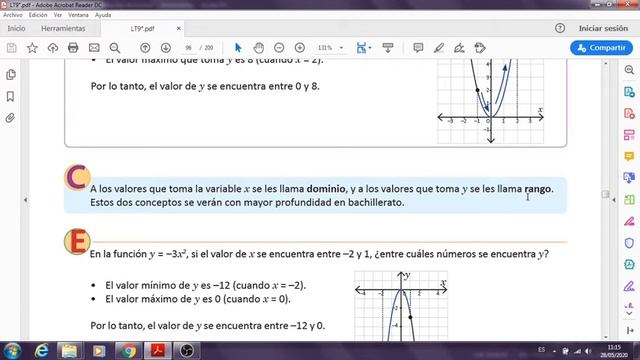Open the sign document pen tool
Image resolution: width=640 pixels, height=360 pixels.
click(459, 48)
